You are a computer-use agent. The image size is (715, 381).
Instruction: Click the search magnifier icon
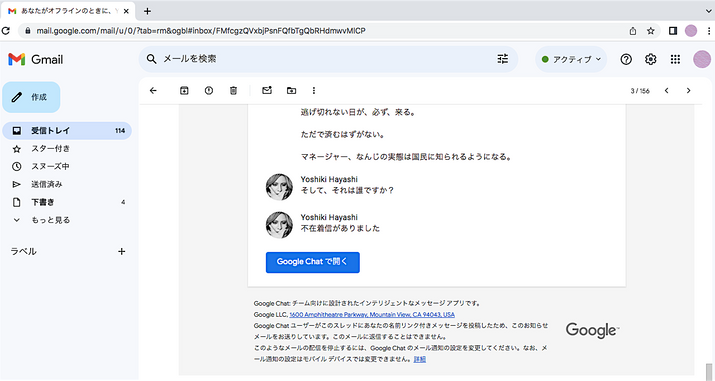point(151,59)
